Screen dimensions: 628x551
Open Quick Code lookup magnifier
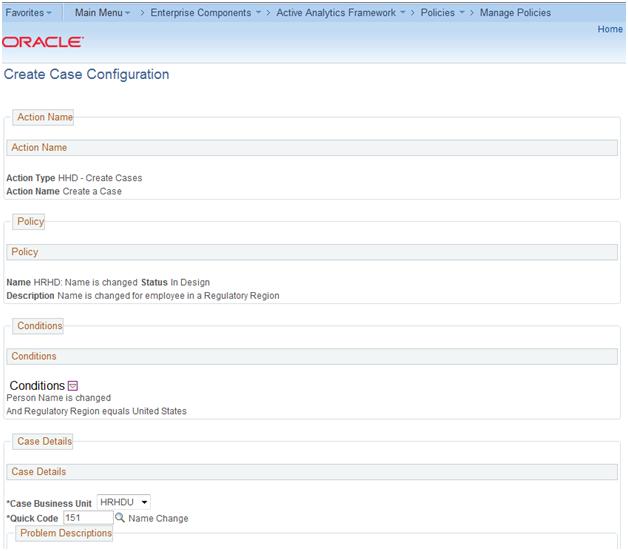pyautogui.click(x=119, y=517)
